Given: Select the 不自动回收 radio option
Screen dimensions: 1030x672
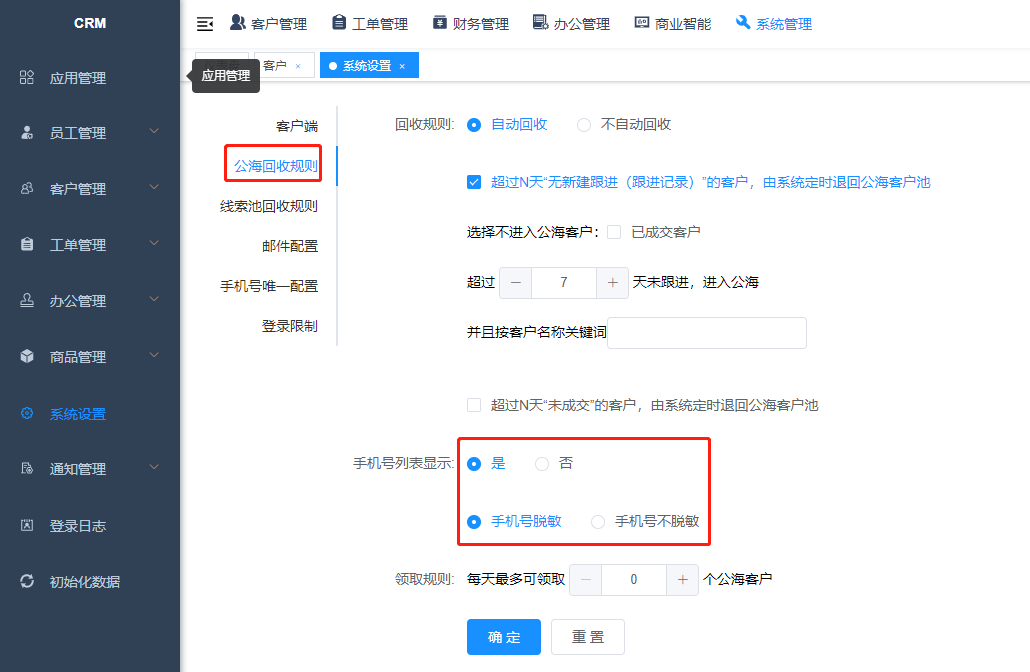Looking at the screenshot, I should click(x=584, y=125).
